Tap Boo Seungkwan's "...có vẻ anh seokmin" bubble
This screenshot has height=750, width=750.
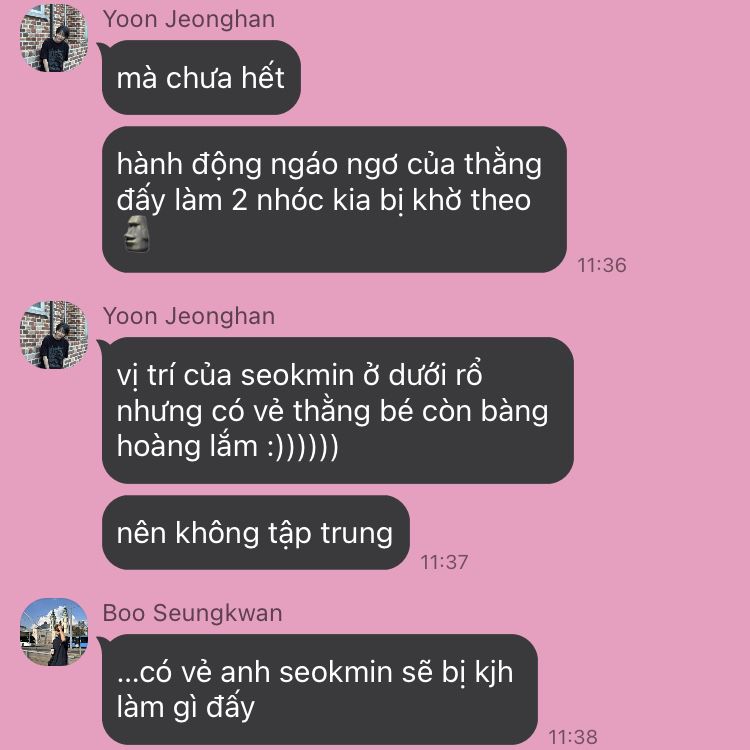pos(320,689)
